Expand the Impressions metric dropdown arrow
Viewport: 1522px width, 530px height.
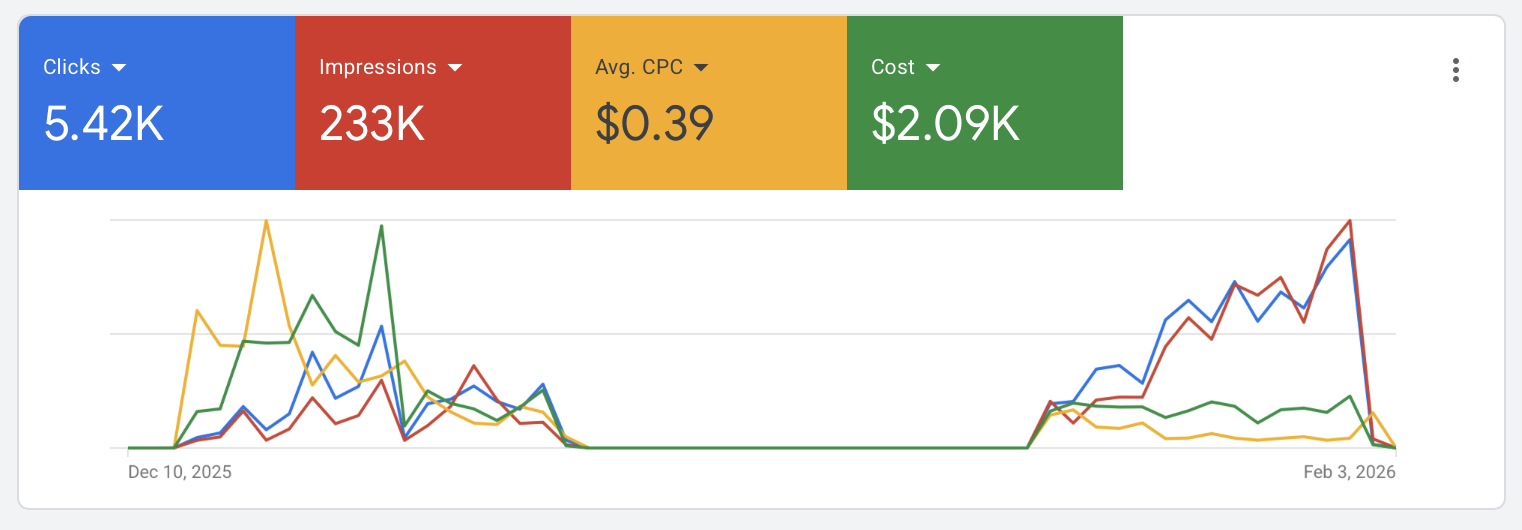(x=455, y=68)
